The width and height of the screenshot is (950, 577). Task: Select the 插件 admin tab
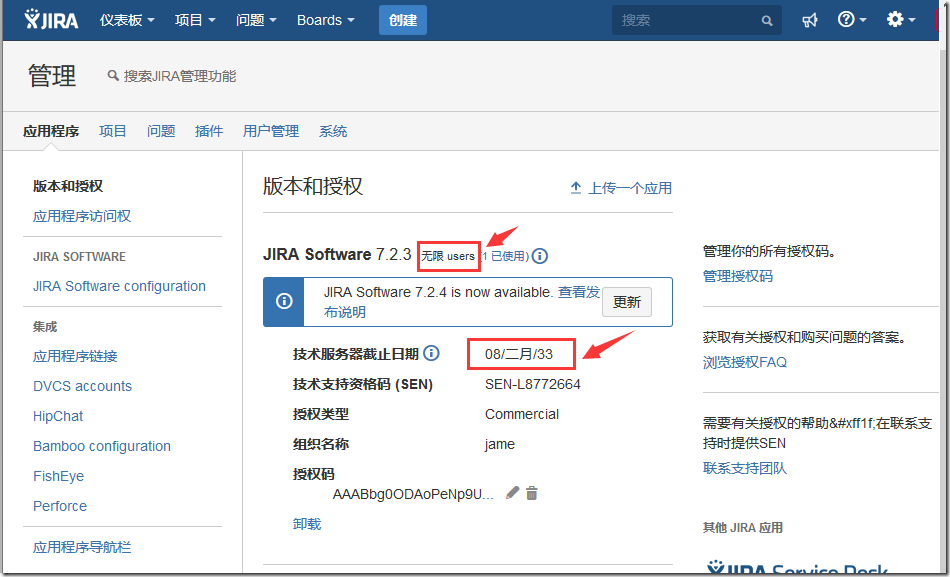point(209,131)
